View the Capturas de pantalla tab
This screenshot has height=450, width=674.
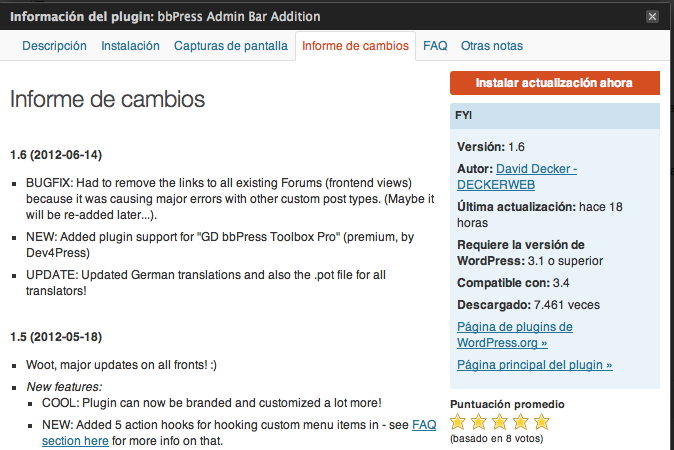click(x=230, y=46)
